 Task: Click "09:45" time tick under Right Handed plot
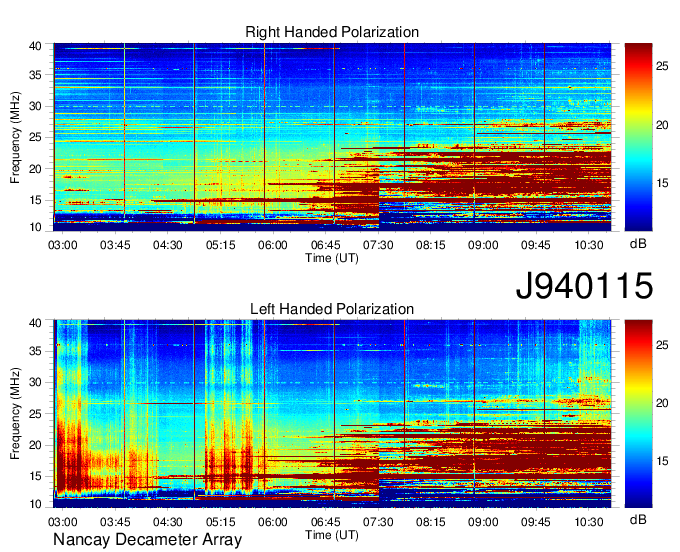[x=536, y=245]
